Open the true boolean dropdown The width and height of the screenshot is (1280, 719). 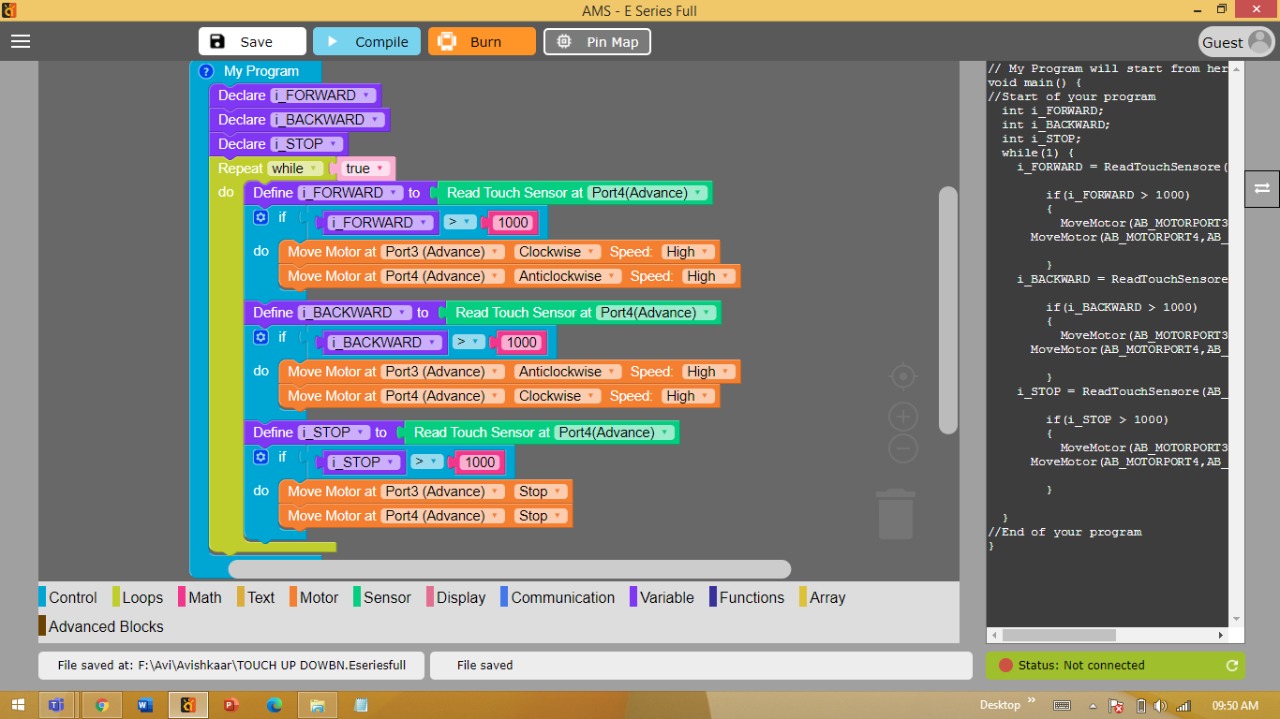click(365, 168)
